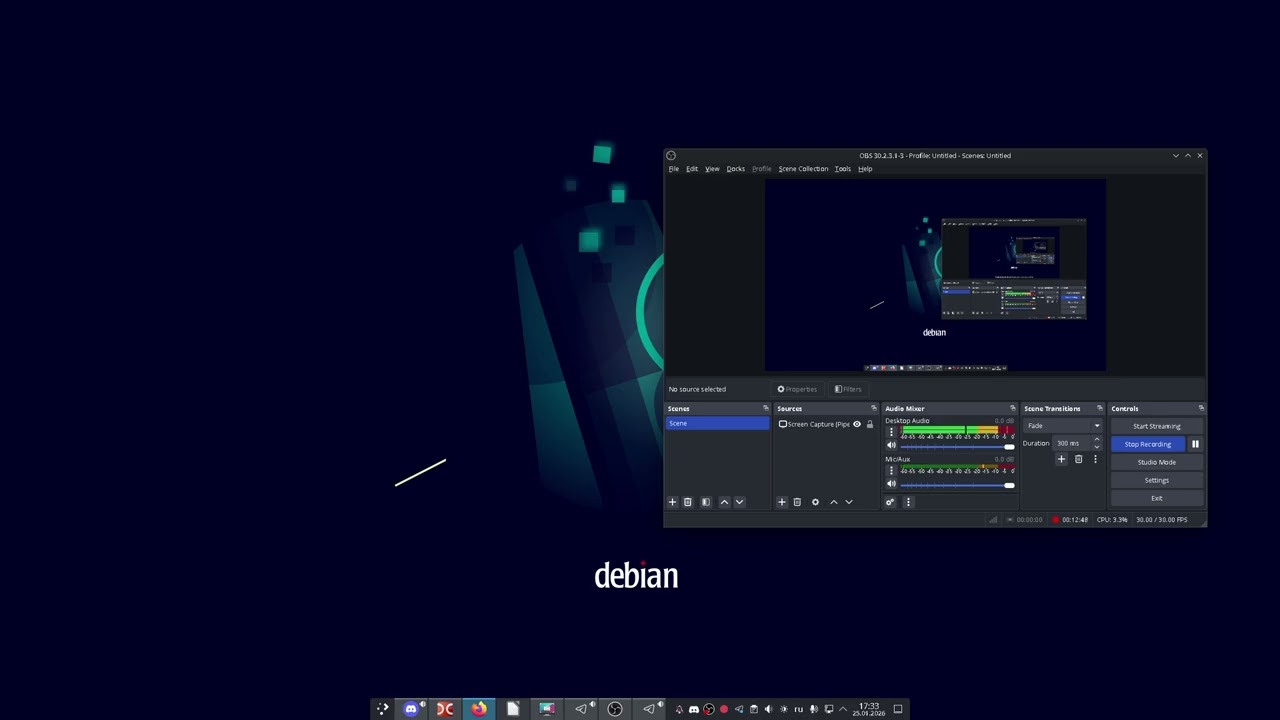Open Fade transition dropdown
Image resolution: width=1280 pixels, height=720 pixels.
tap(1062, 426)
